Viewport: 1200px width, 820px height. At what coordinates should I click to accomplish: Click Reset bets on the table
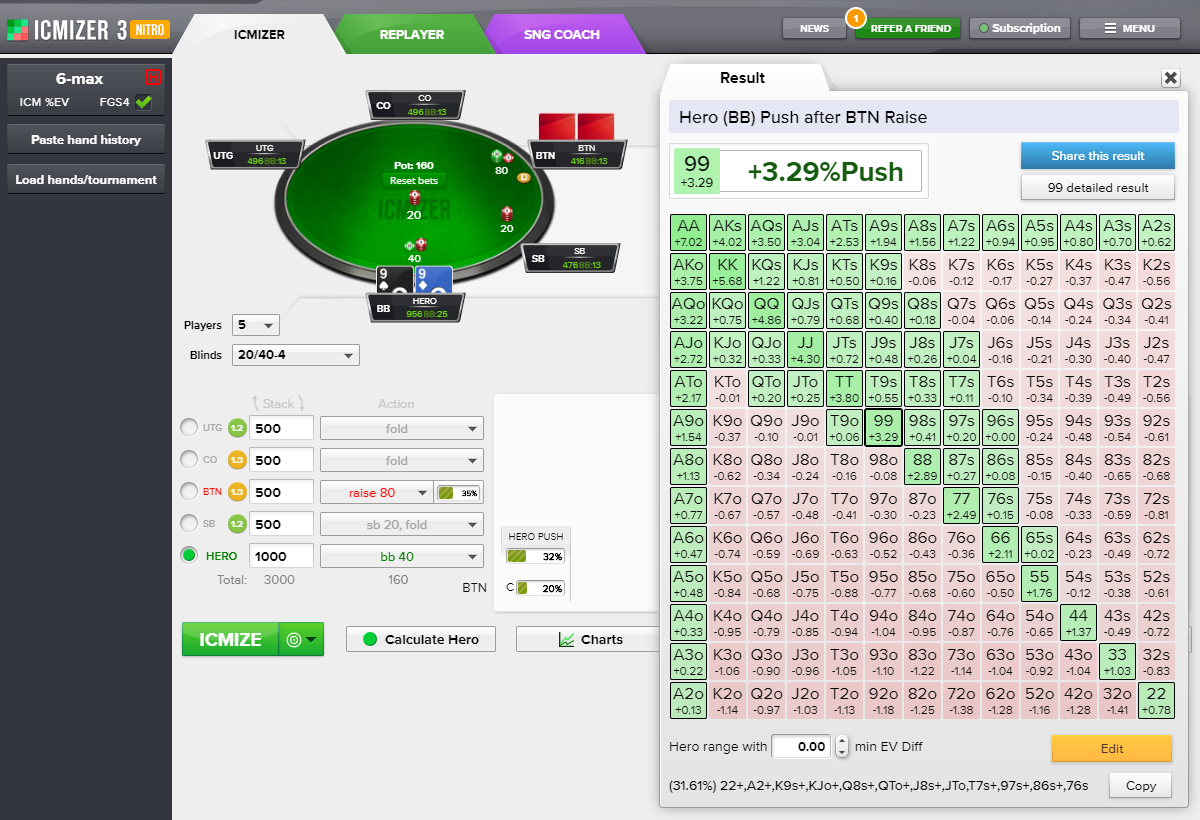pos(416,181)
